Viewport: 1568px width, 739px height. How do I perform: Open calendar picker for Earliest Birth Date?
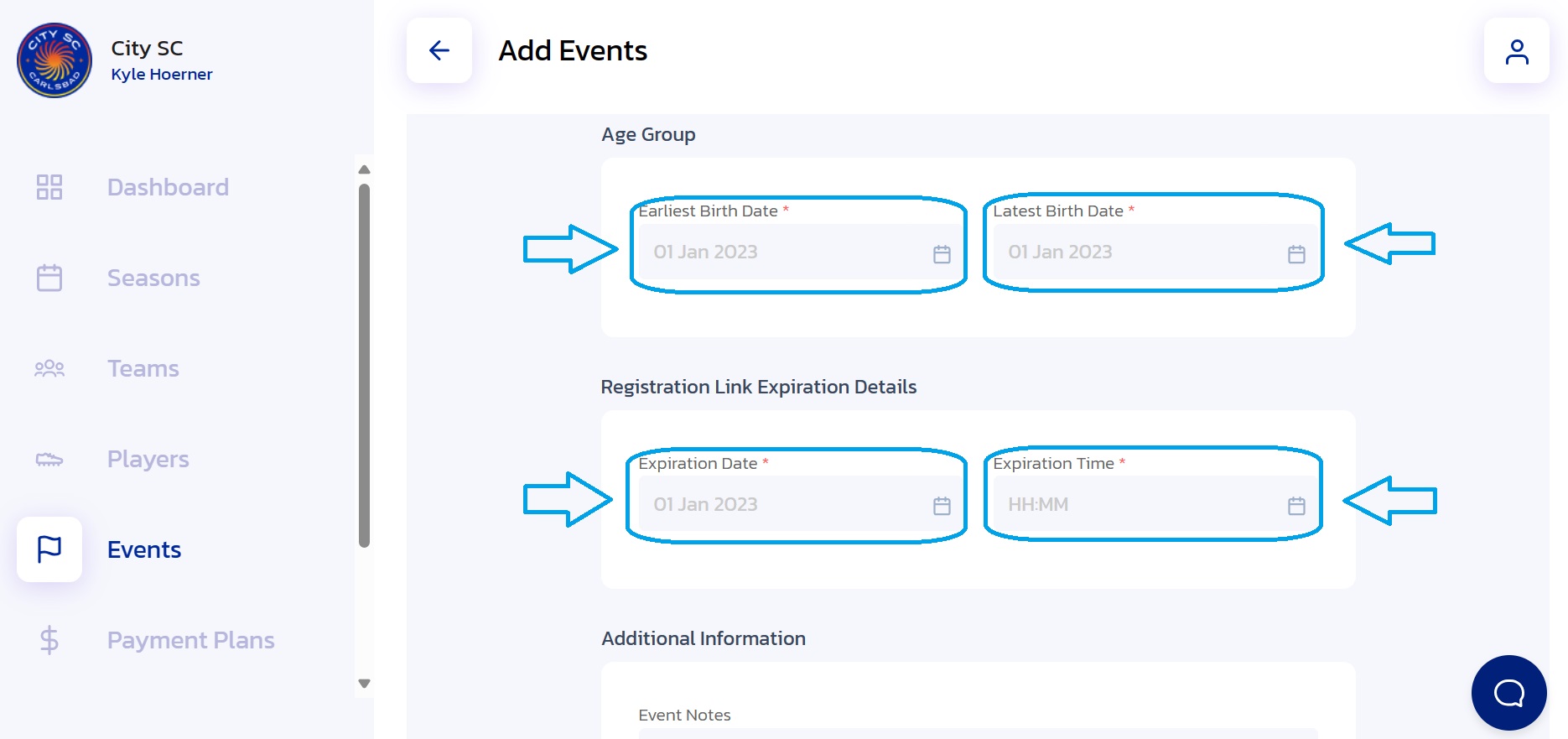pyautogui.click(x=942, y=253)
